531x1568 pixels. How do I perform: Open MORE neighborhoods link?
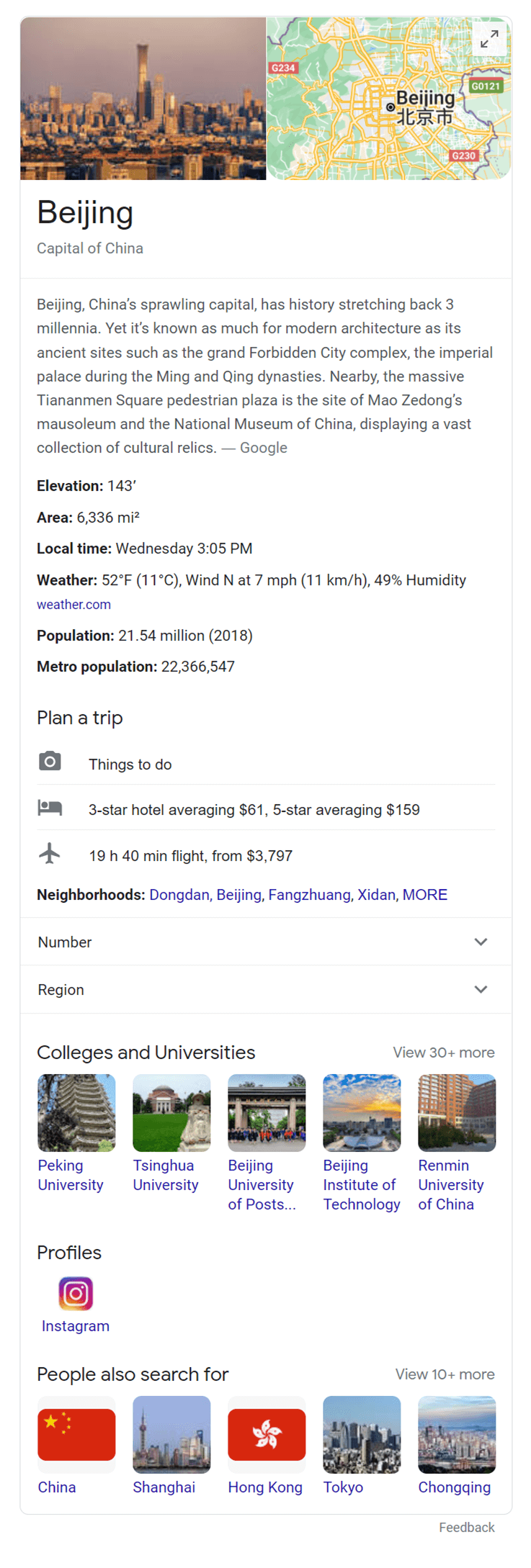tap(424, 894)
